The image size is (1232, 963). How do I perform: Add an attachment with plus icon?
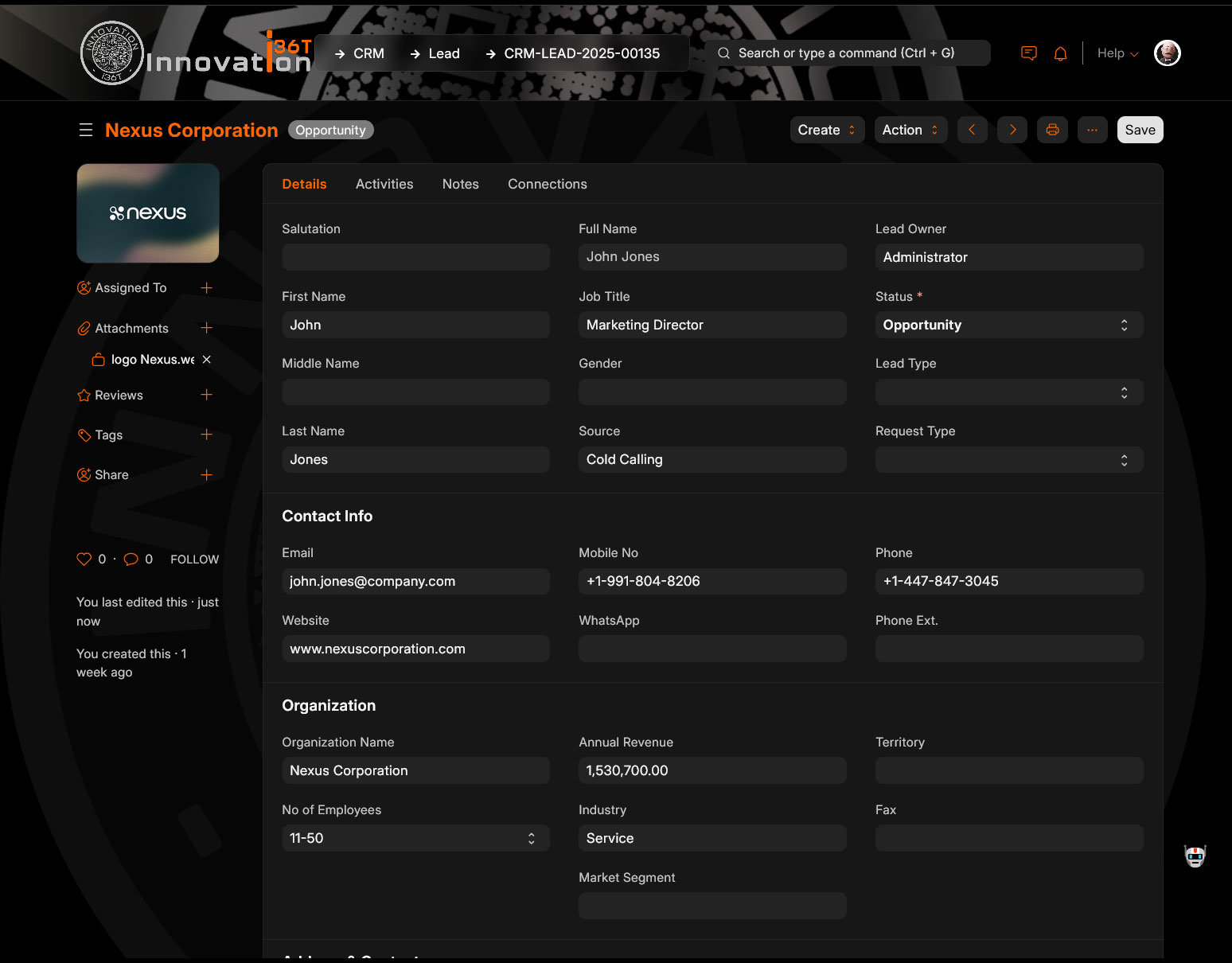pyautogui.click(x=206, y=328)
